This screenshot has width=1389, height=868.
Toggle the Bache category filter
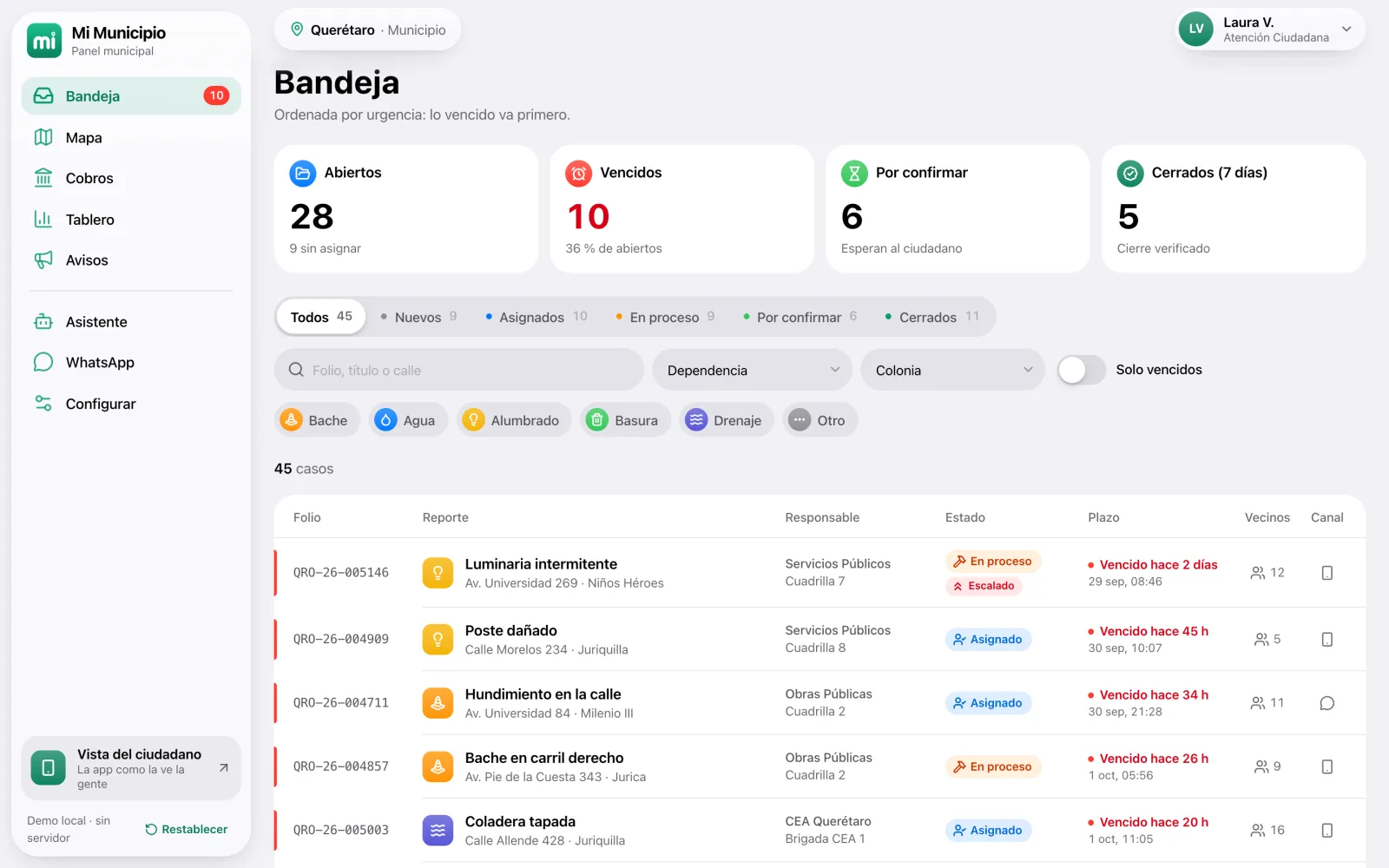[x=316, y=420]
